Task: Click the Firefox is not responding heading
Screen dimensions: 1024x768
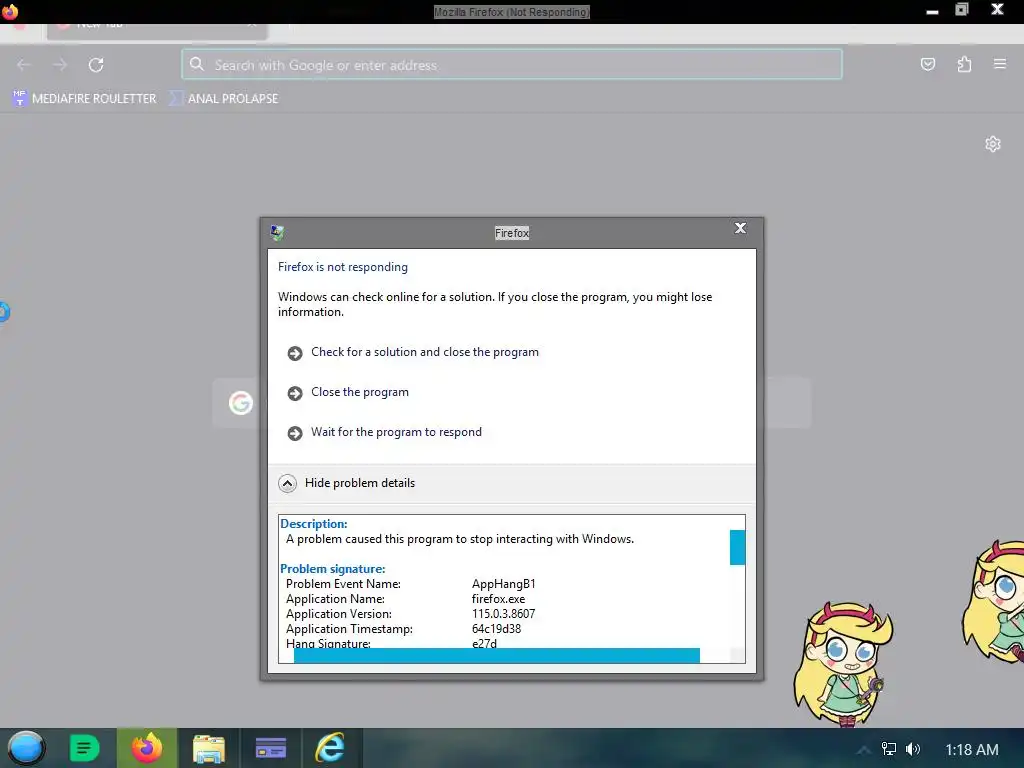Action: (343, 267)
